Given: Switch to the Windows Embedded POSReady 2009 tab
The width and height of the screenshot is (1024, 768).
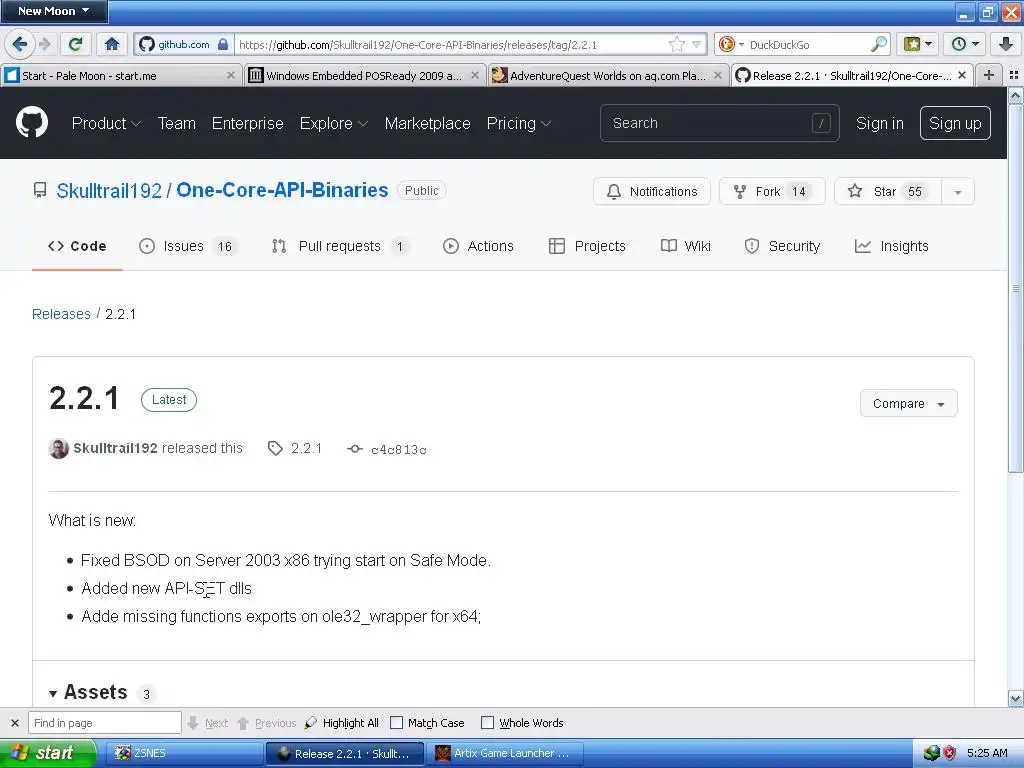Looking at the screenshot, I should (x=366, y=76).
